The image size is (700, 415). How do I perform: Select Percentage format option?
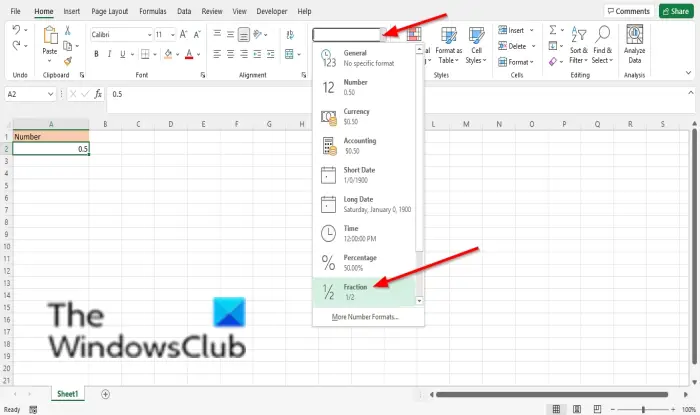point(364,262)
